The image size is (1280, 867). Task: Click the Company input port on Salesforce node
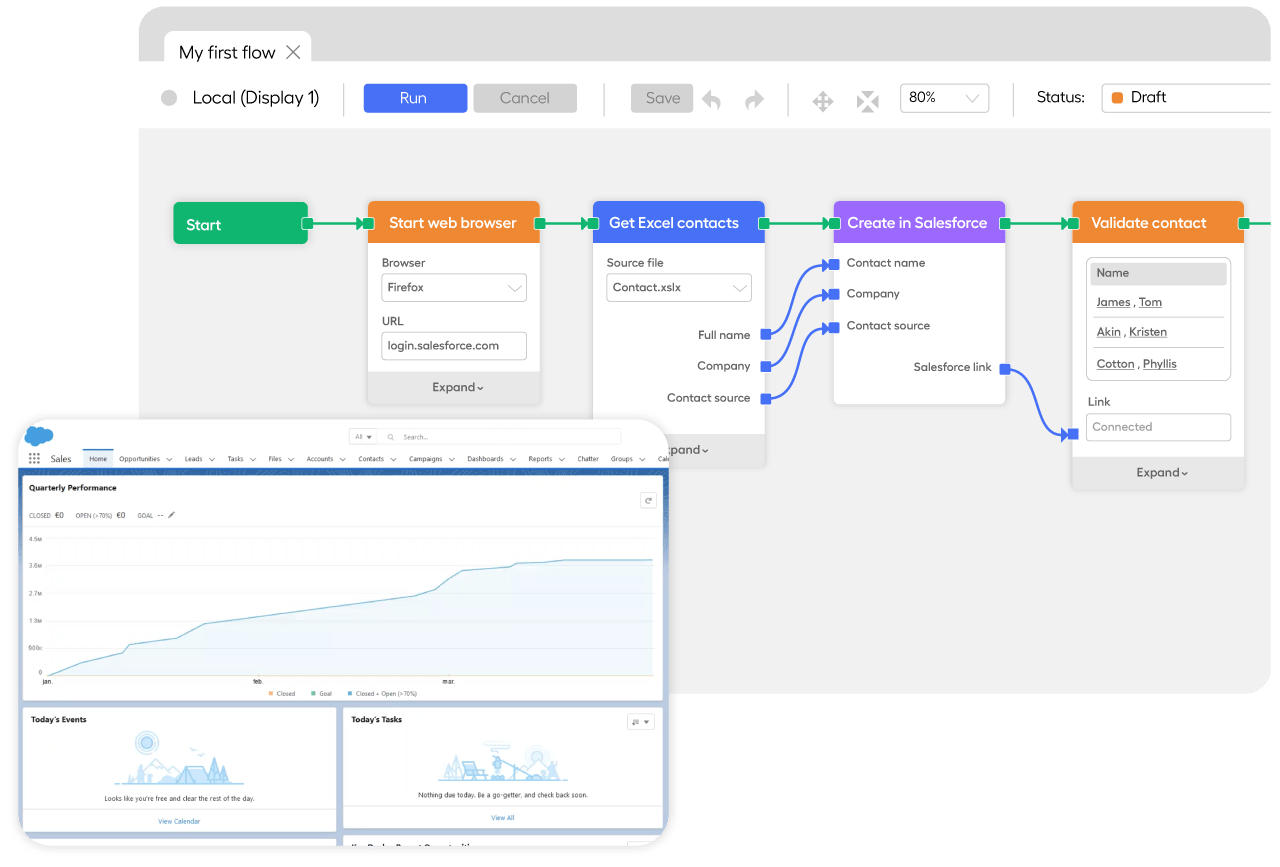[x=833, y=294]
